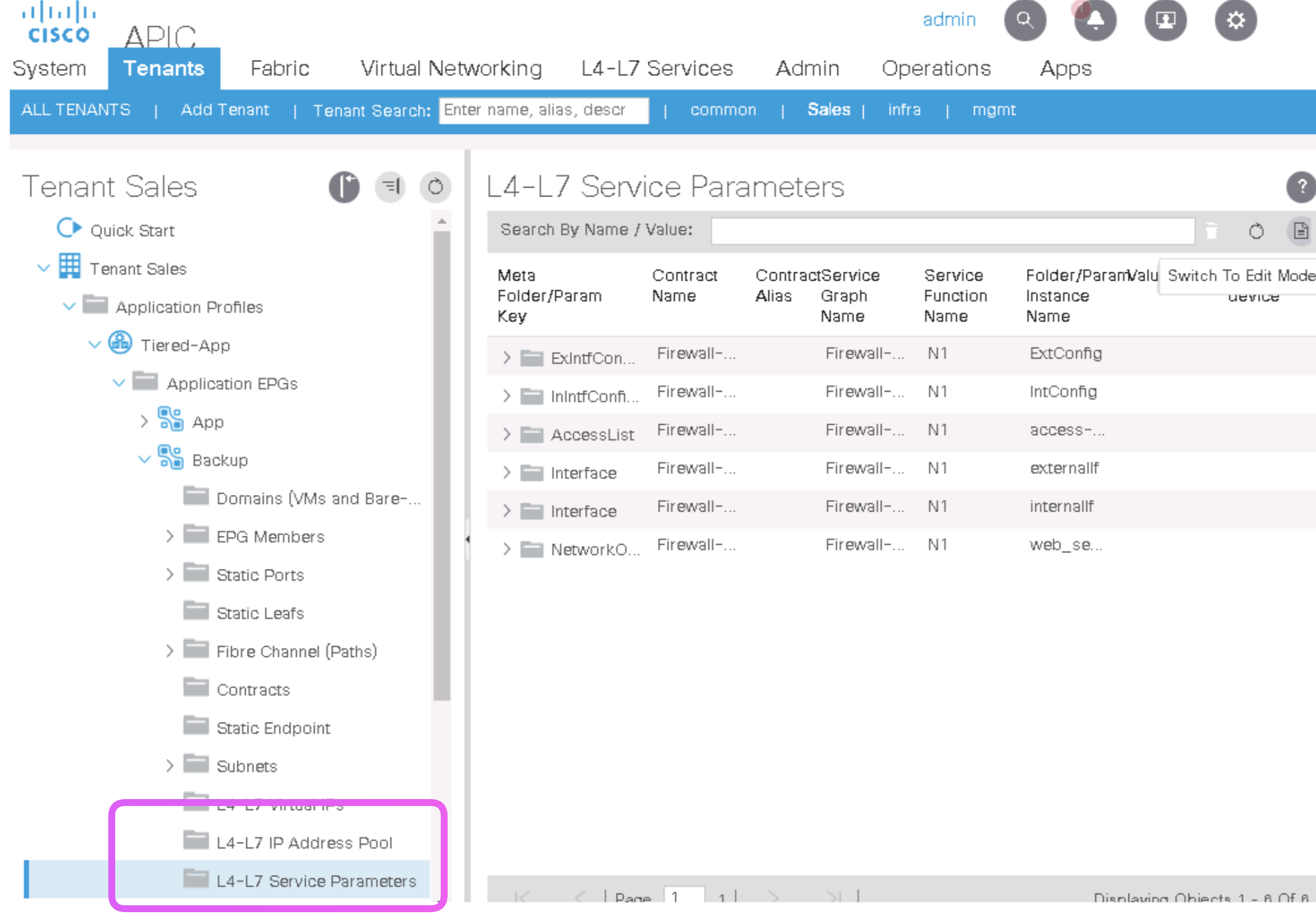Click the delete trash icon in parameters toolbar
This screenshot has height=917, width=1316.
pos(1211,231)
